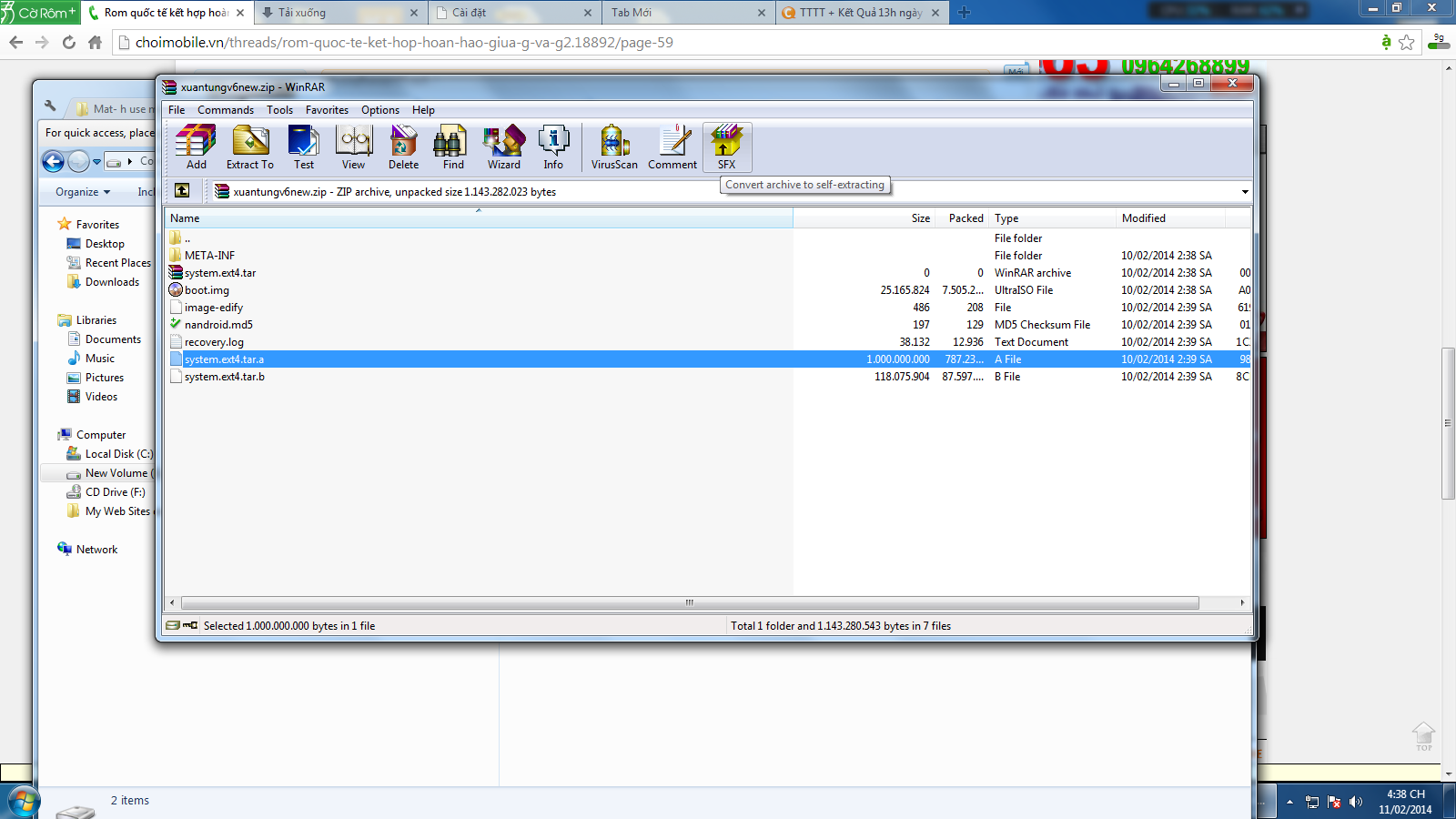Viewport: 1456px width, 819px height.
Task: Run the Test archive tool
Action: pyautogui.click(x=304, y=147)
